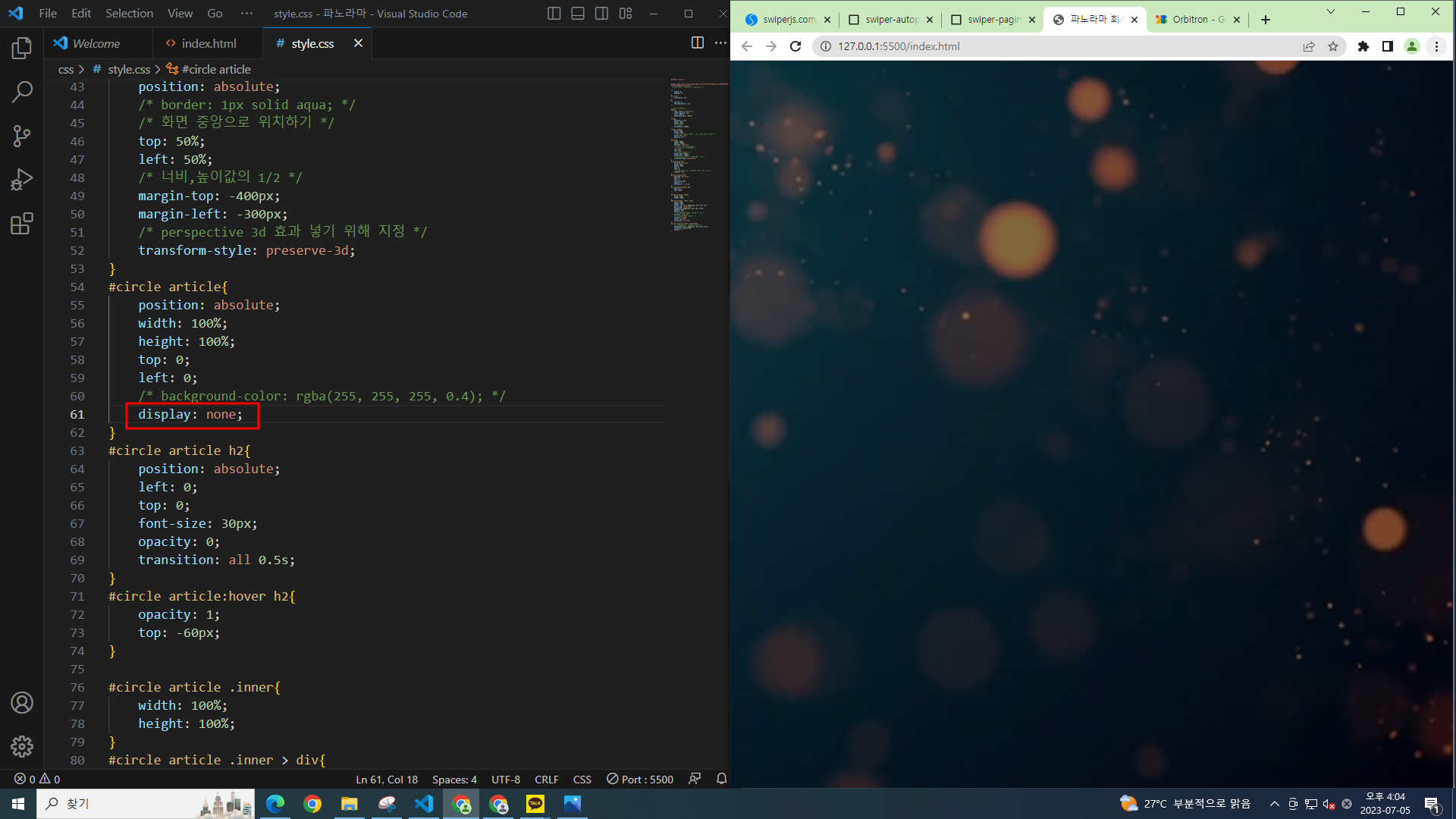Open Run and Debug view
The image size is (1456, 819).
click(x=22, y=180)
